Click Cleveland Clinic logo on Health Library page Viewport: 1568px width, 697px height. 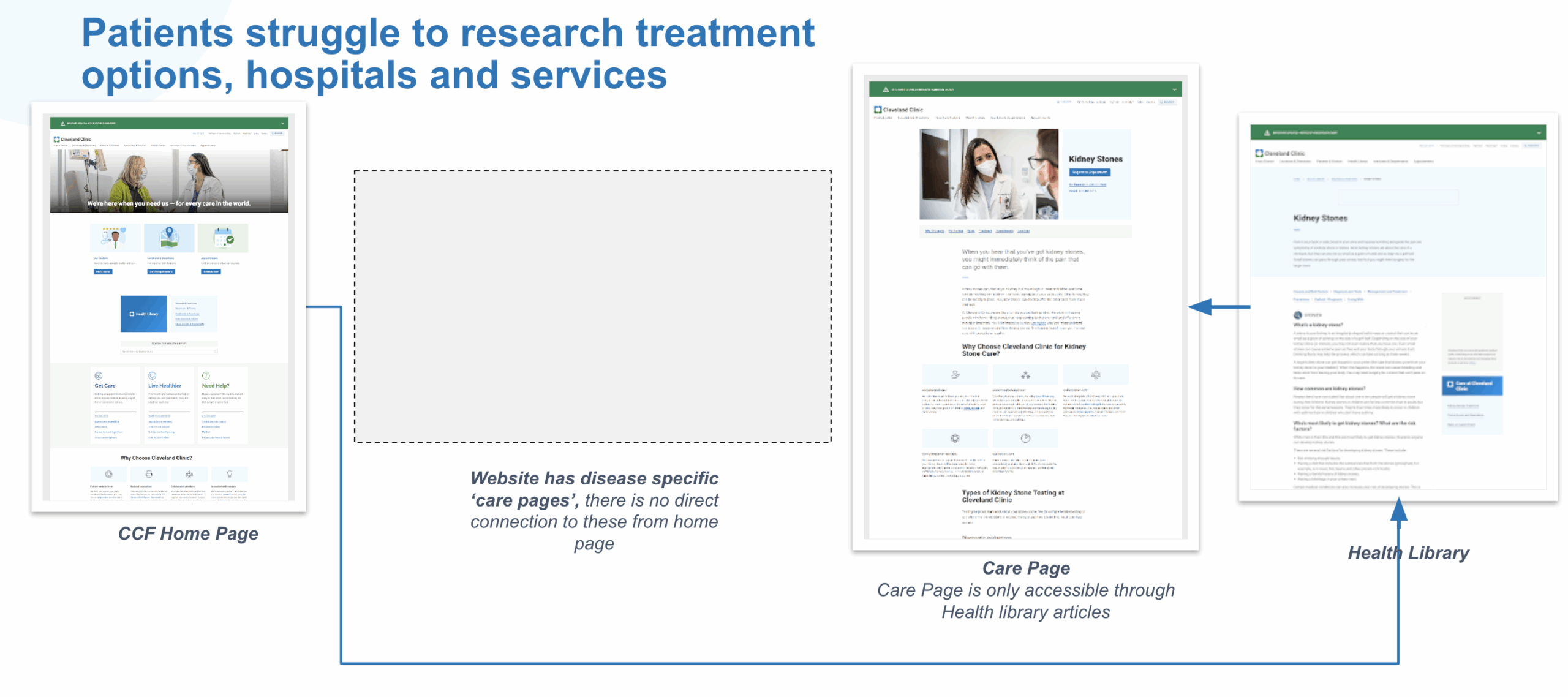tap(1280, 153)
